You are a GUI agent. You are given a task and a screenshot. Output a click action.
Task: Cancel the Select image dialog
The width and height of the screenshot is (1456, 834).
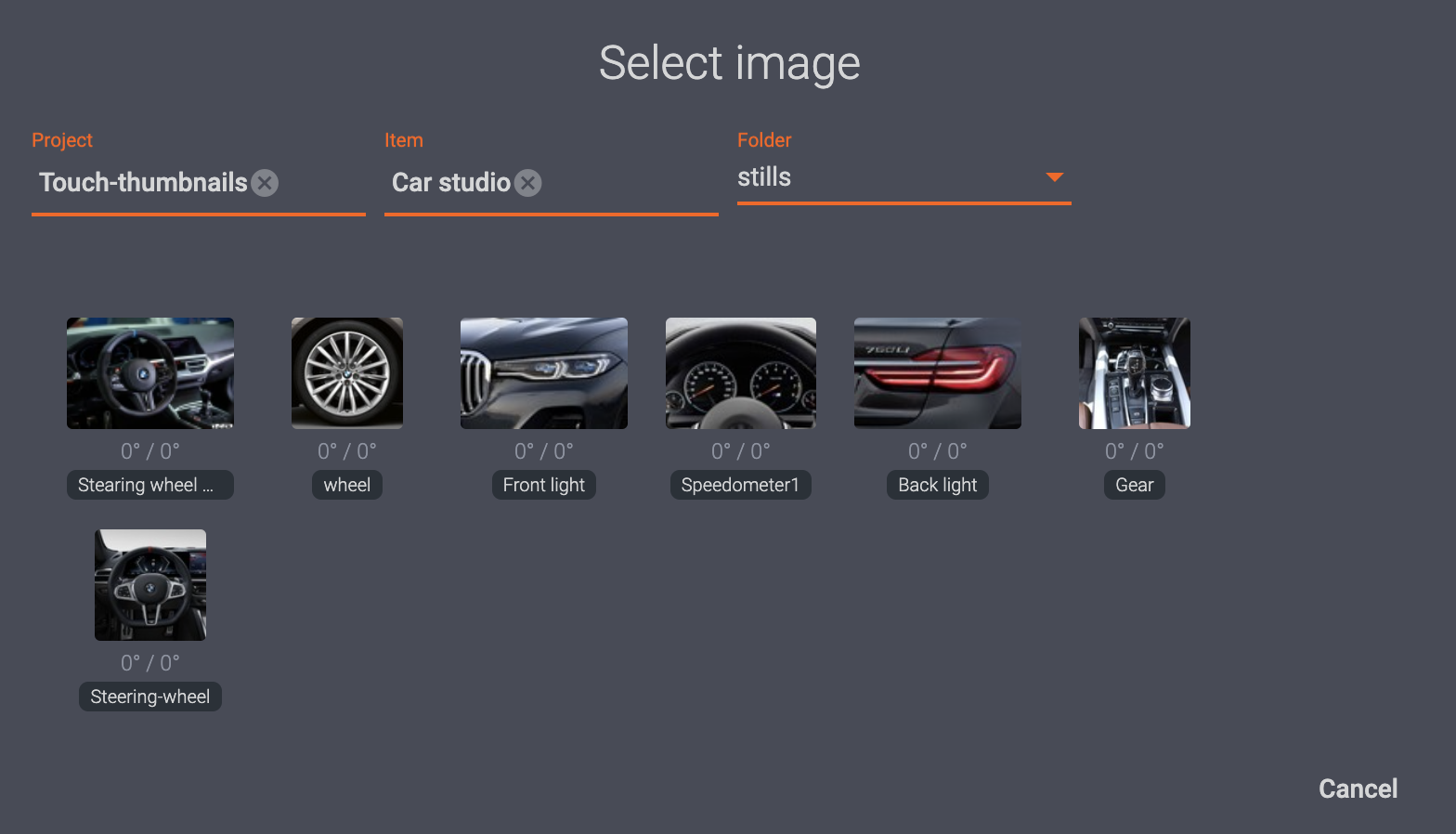pos(1358,788)
